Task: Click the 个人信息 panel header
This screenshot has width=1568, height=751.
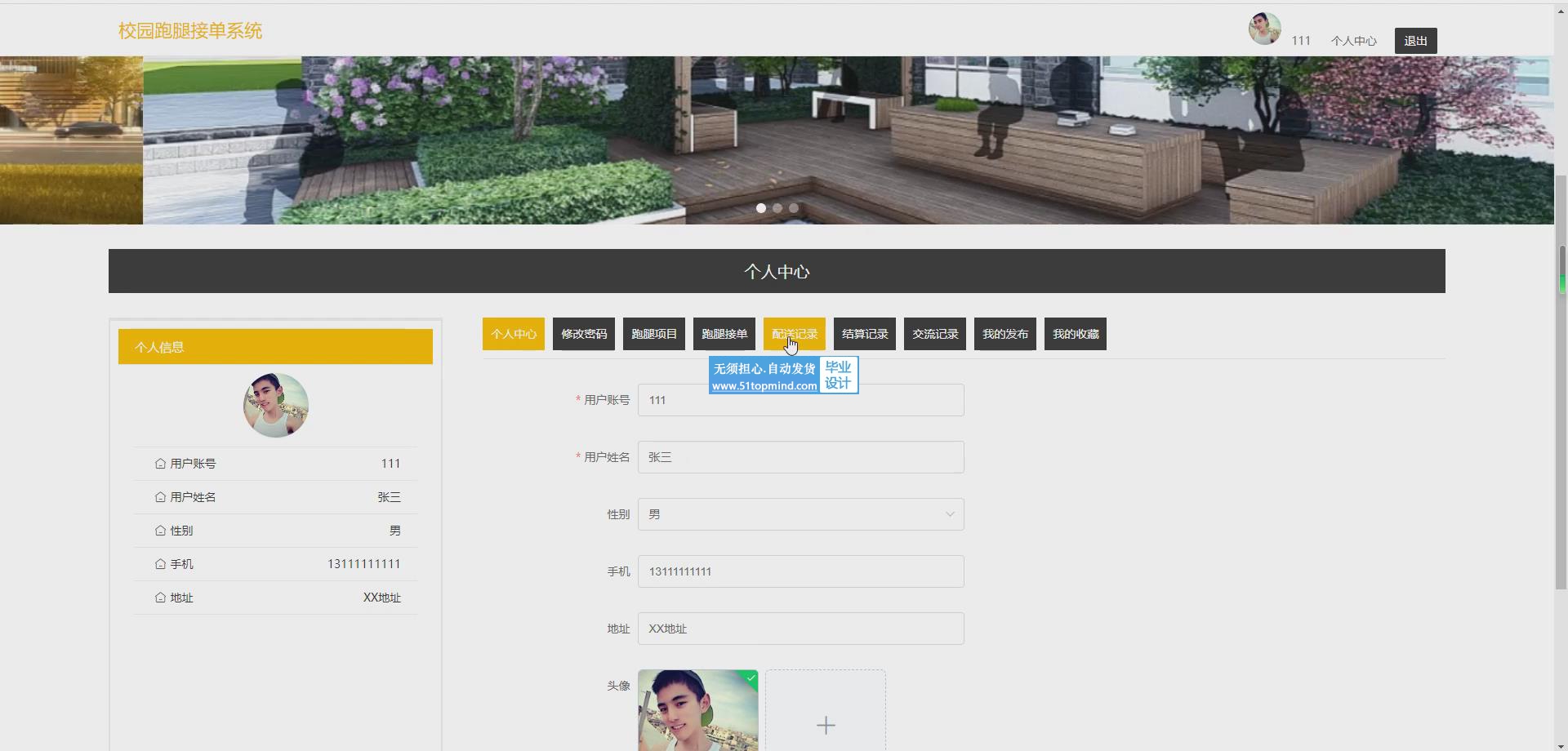Action: coord(275,347)
